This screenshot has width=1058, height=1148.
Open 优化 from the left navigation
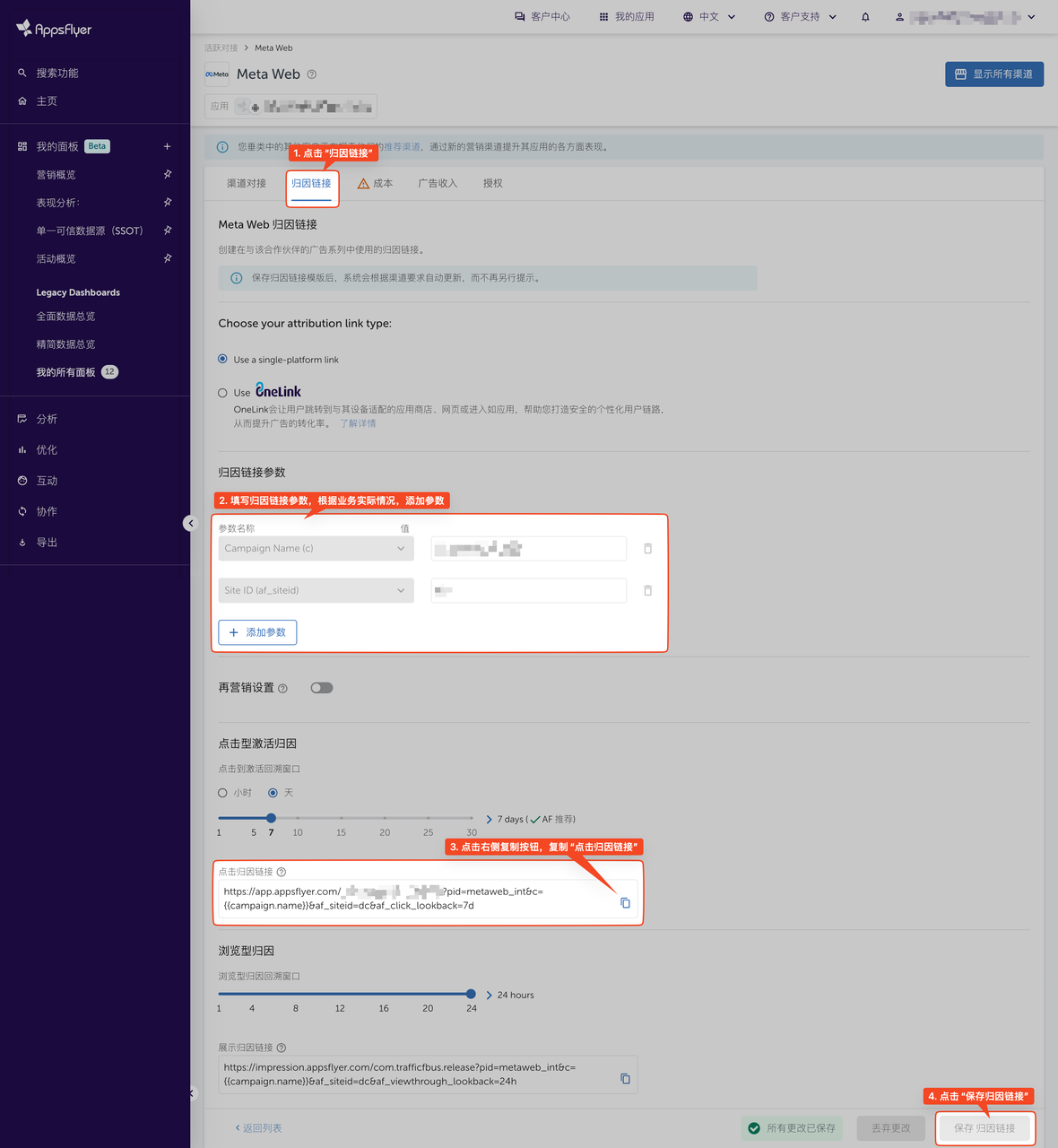click(22, 449)
